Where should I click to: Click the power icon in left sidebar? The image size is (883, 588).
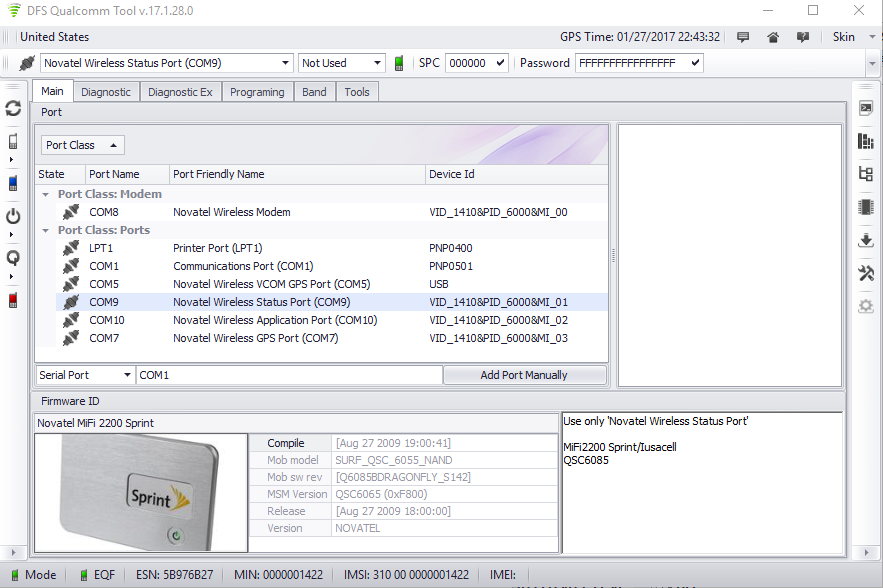pyautogui.click(x=13, y=216)
